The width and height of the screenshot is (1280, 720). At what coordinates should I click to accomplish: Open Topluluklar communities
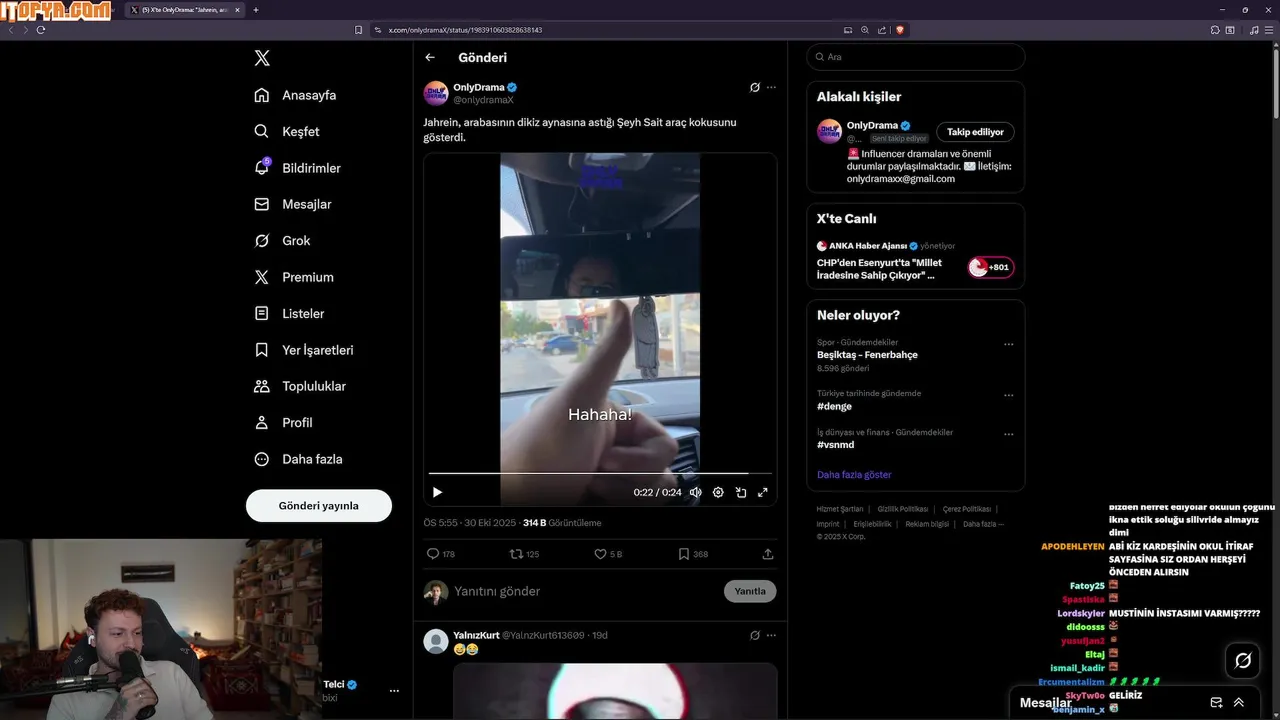300,386
